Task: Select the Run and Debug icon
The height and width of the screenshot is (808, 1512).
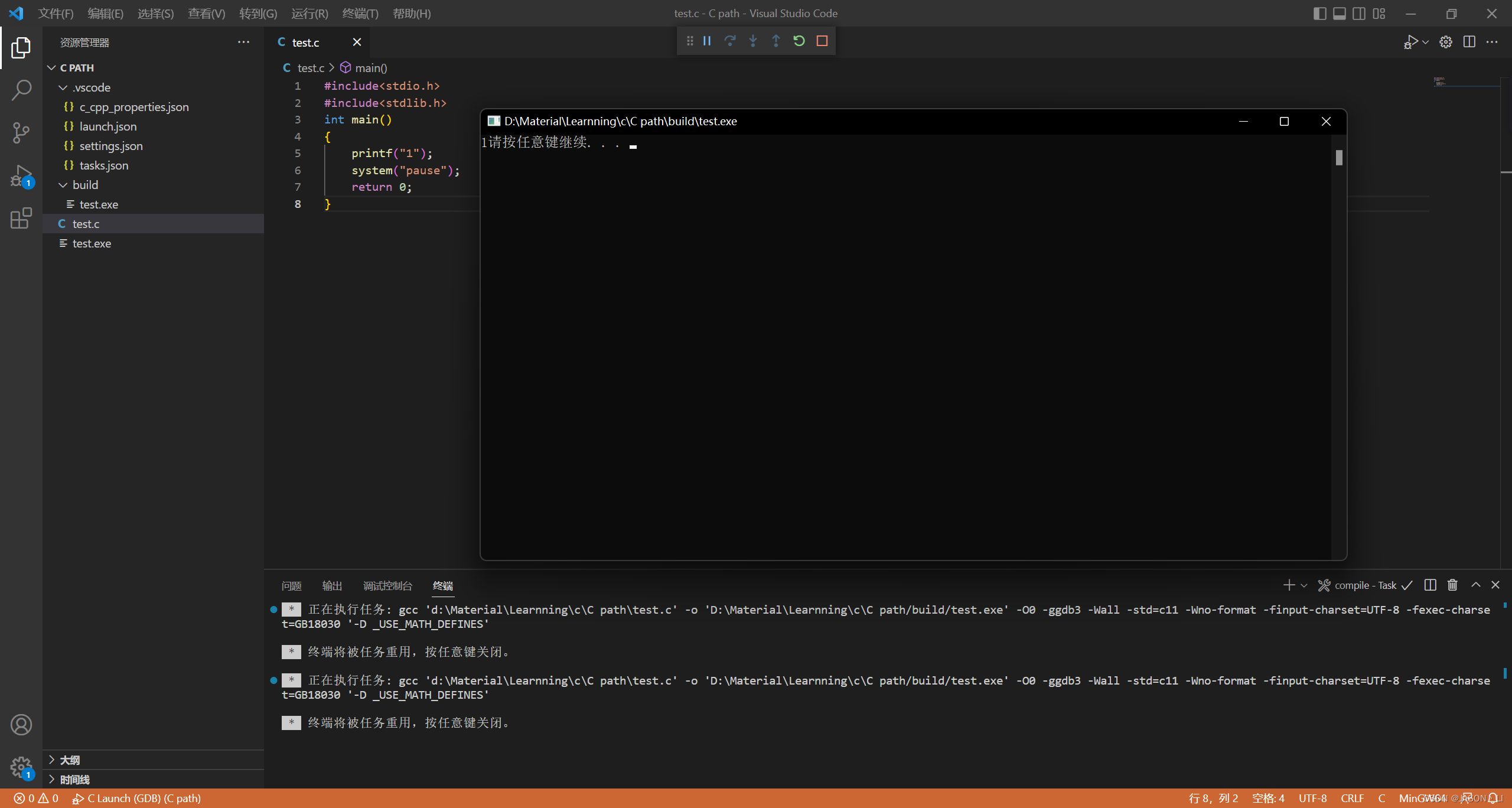Action: [x=21, y=175]
